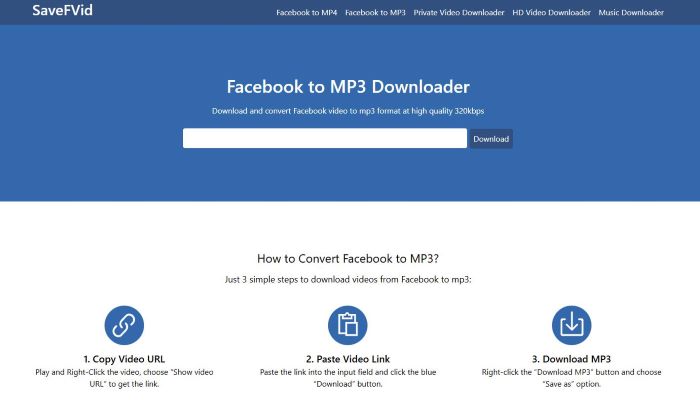This screenshot has height=400, width=700.
Task: Click the SaveFVid logo
Action: pos(62,10)
